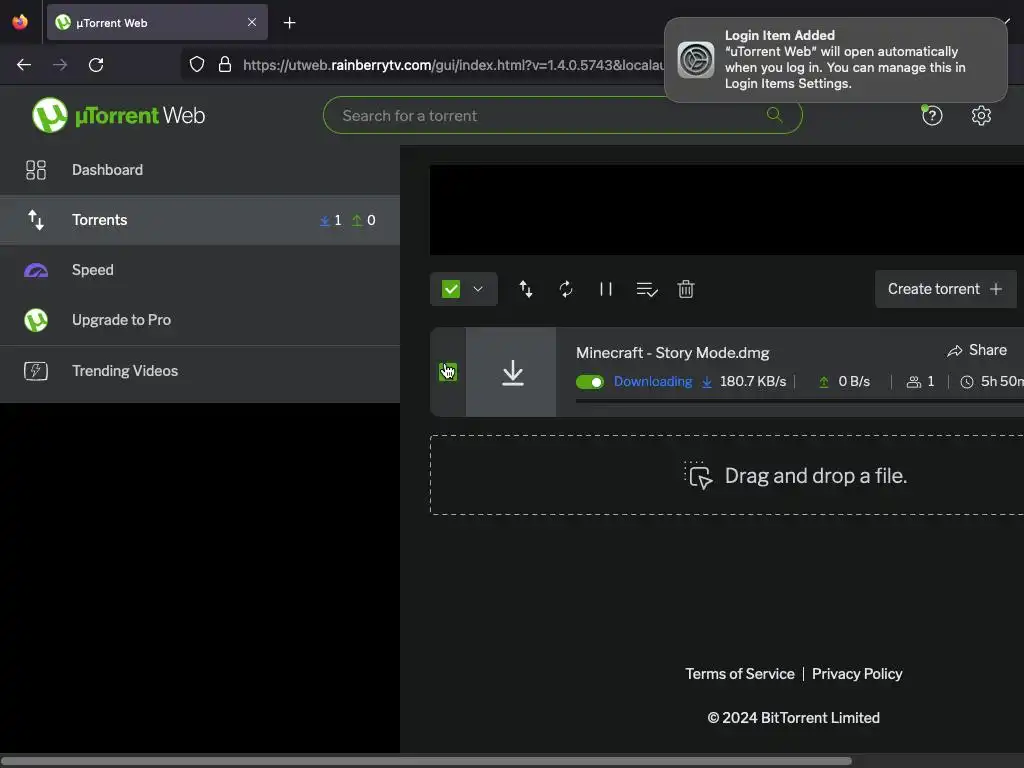Click the Firefox icon in tab bar

click(x=20, y=22)
